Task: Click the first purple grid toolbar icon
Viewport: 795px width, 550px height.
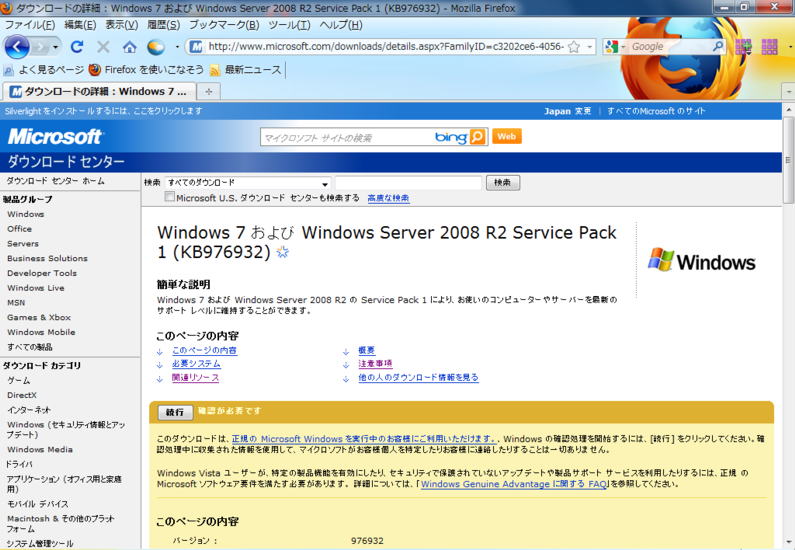Action: (743, 47)
